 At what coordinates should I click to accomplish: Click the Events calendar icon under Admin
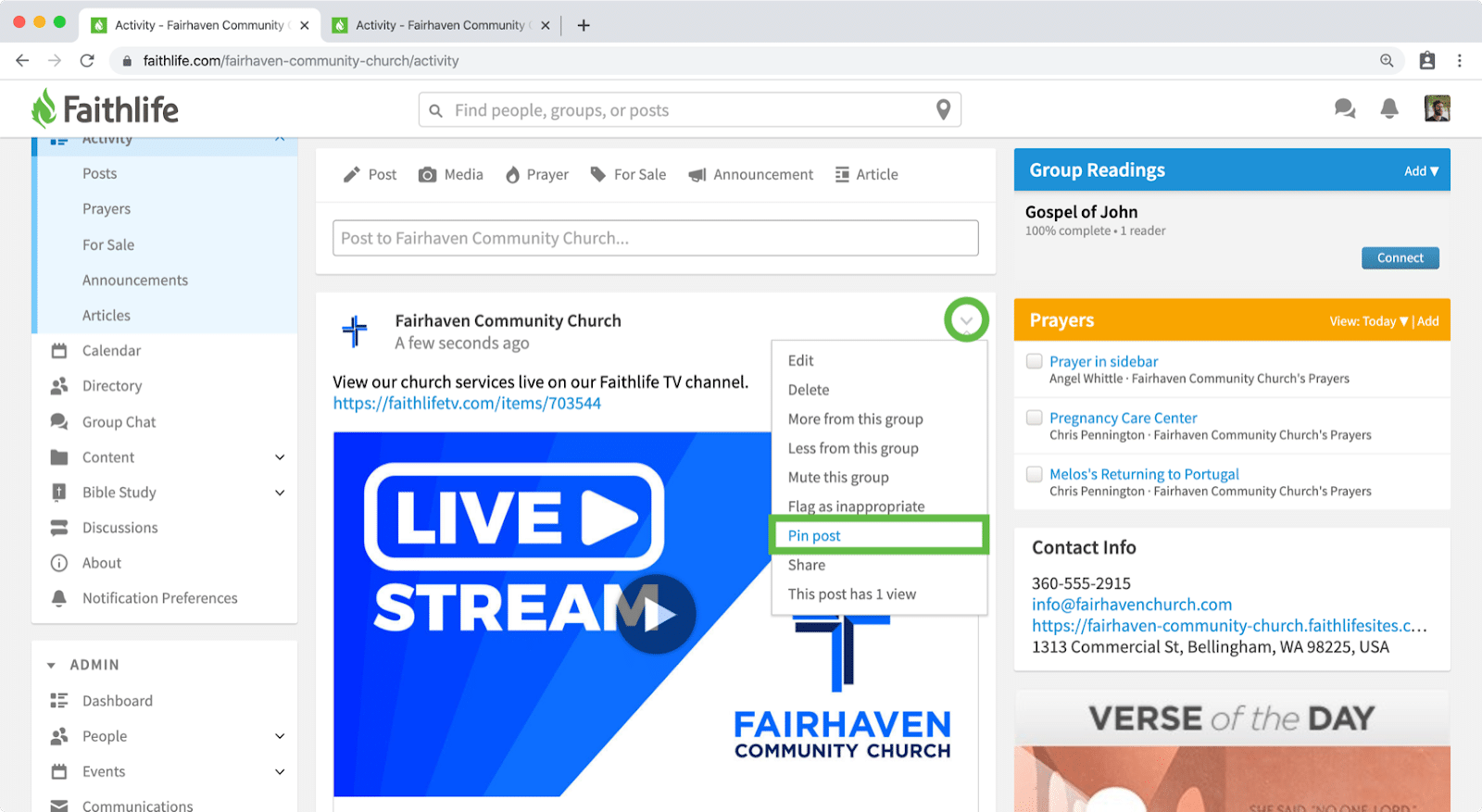59,771
